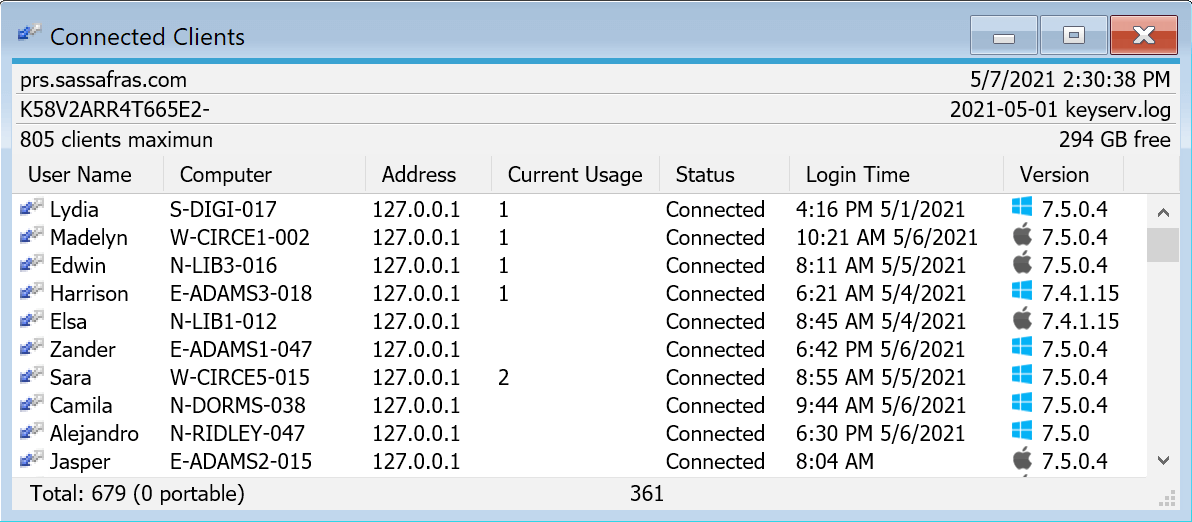The width and height of the screenshot is (1192, 522).
Task: Select the Windows logo in Harrison's row
Action: [1021, 293]
